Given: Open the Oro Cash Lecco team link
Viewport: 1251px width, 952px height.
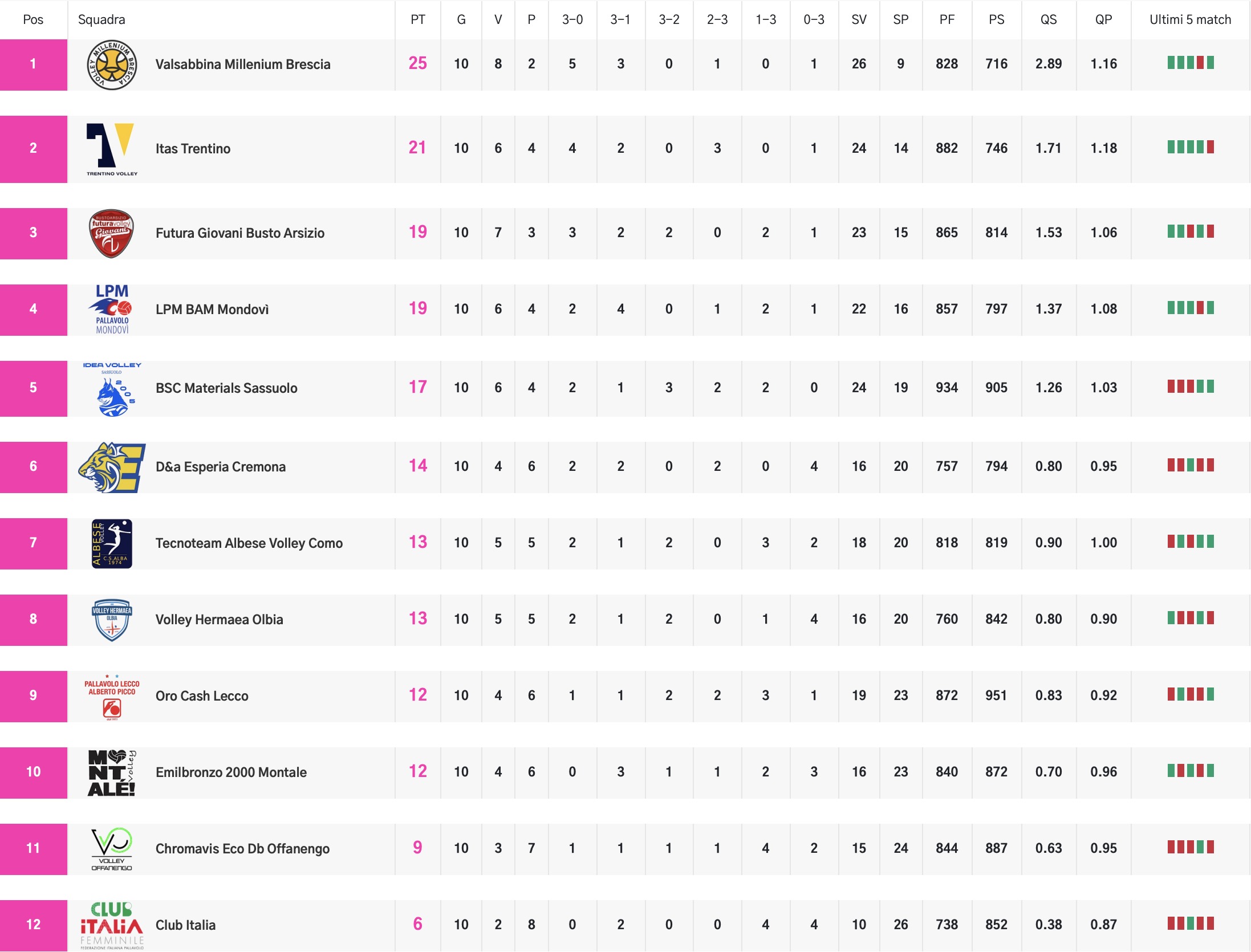Looking at the screenshot, I should [x=202, y=696].
